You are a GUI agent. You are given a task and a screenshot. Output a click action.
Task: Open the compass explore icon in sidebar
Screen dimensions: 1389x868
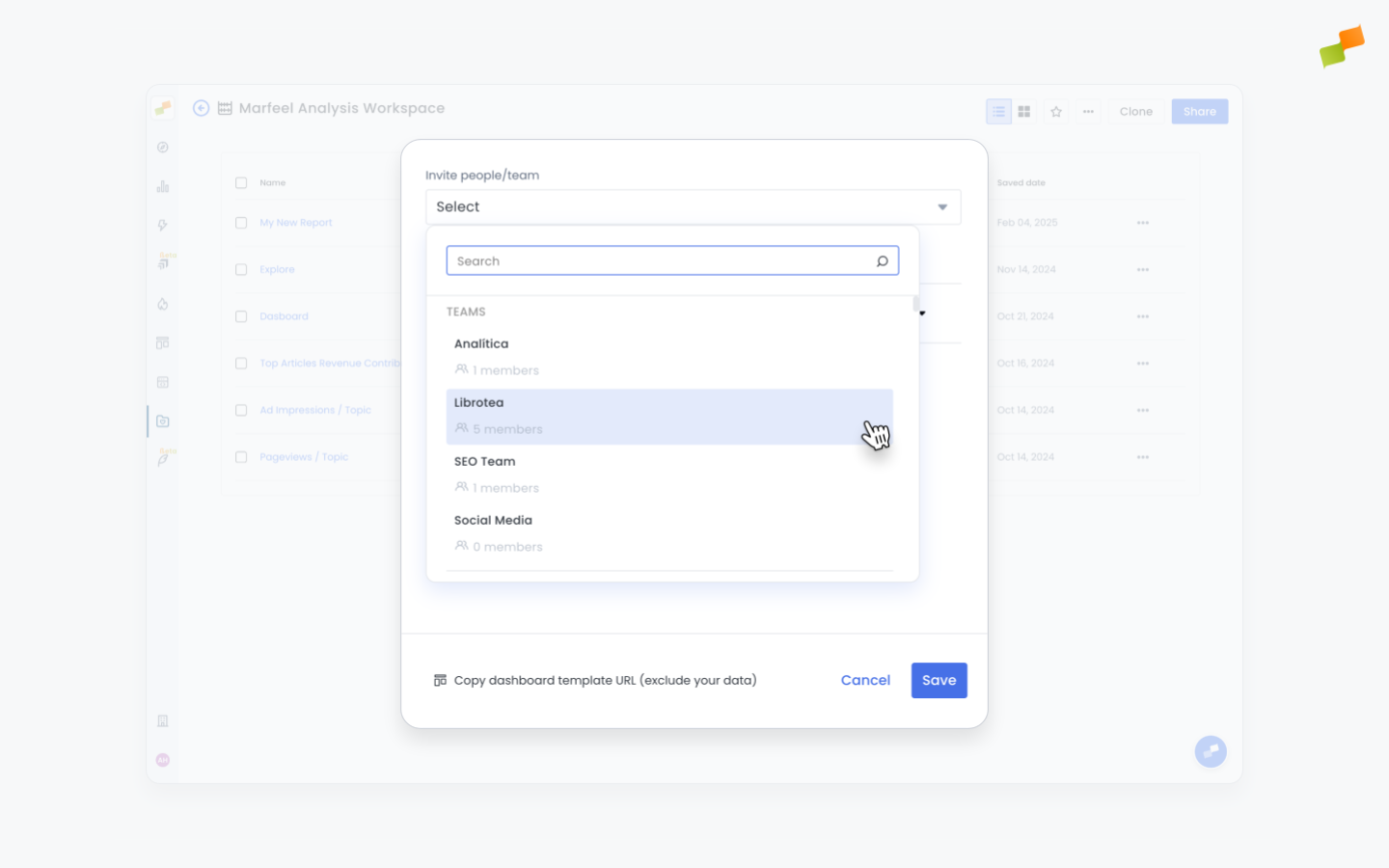[x=163, y=147]
